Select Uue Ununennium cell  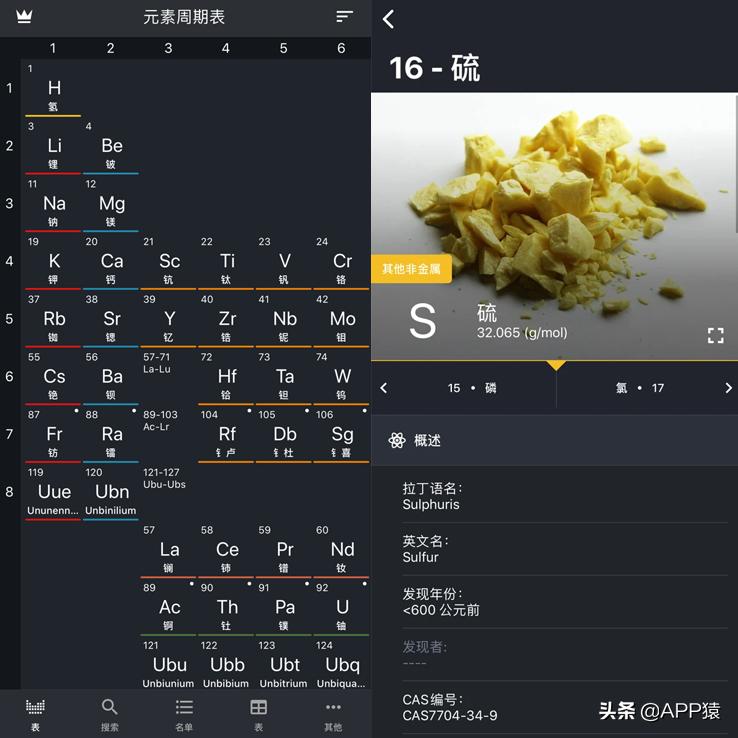pos(53,492)
